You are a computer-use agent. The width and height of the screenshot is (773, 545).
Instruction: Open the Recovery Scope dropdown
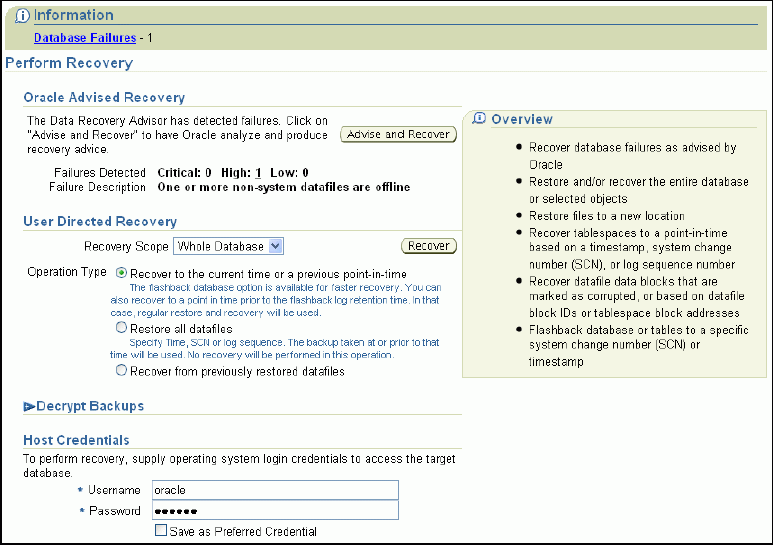pyautogui.click(x=229, y=246)
